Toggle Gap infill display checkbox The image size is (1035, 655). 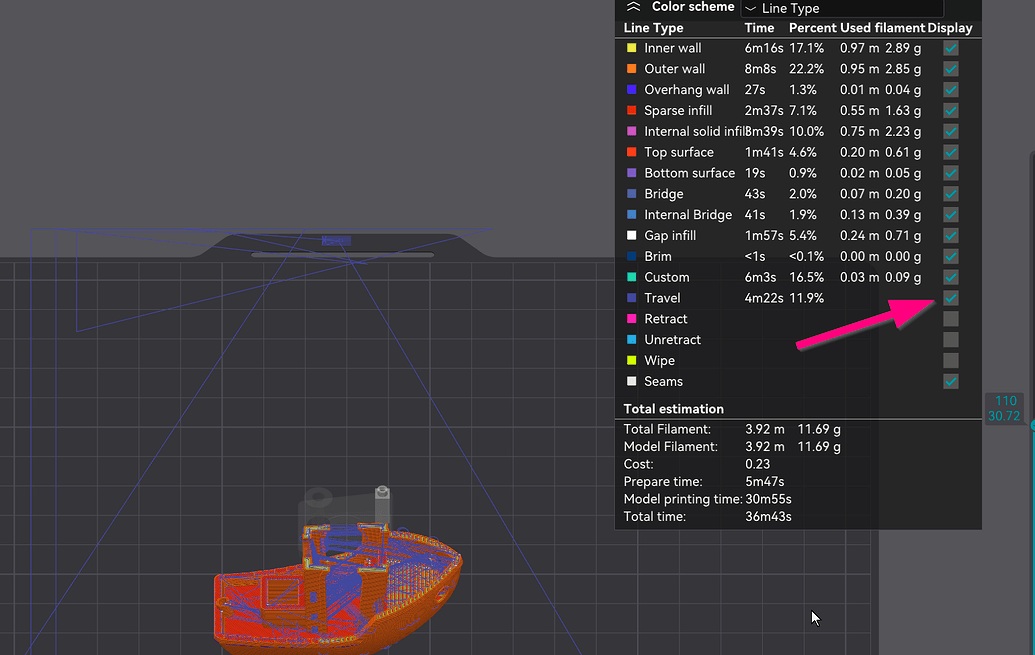coord(951,235)
